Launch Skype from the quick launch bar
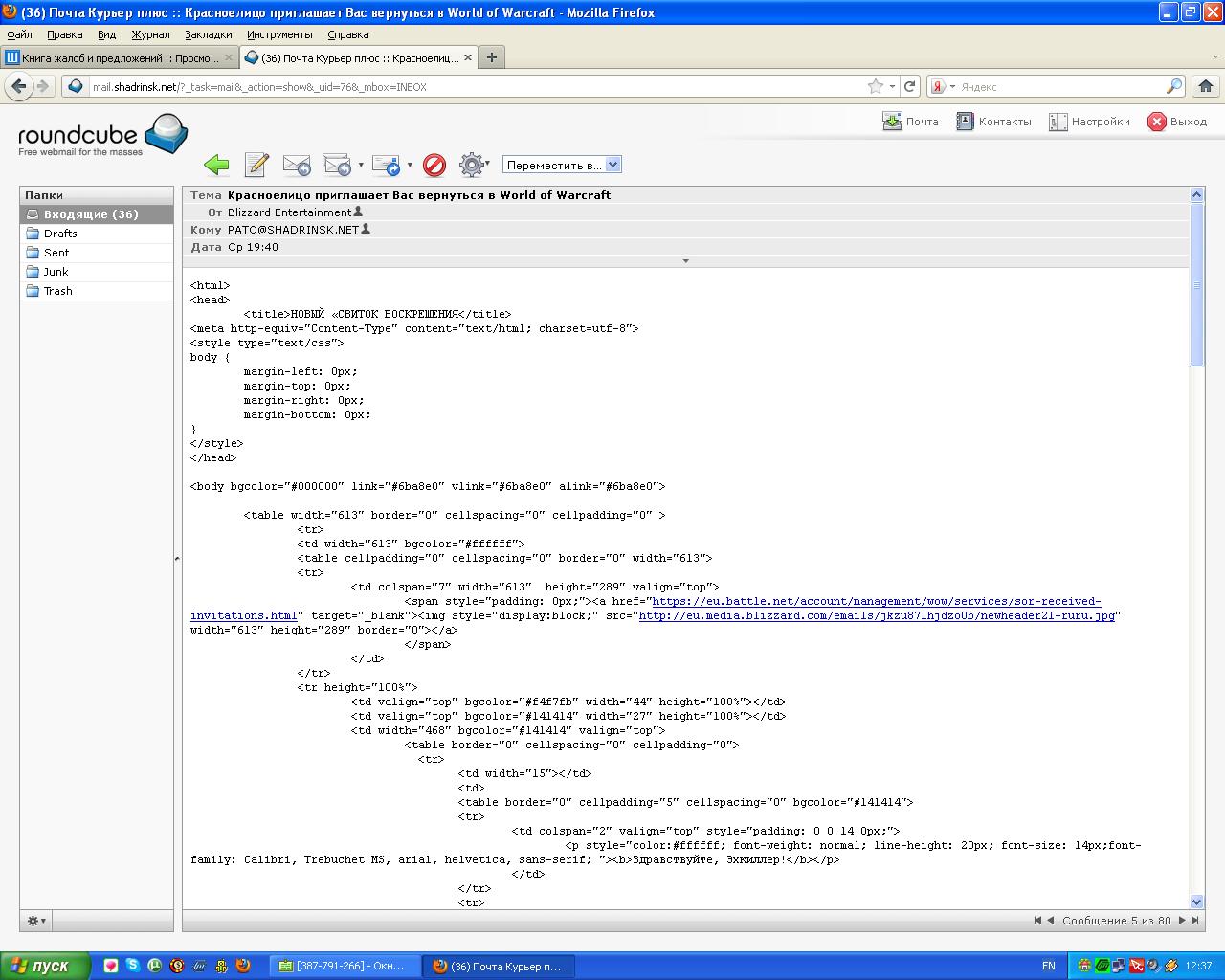Image resolution: width=1225 pixels, height=980 pixels. coord(132,966)
